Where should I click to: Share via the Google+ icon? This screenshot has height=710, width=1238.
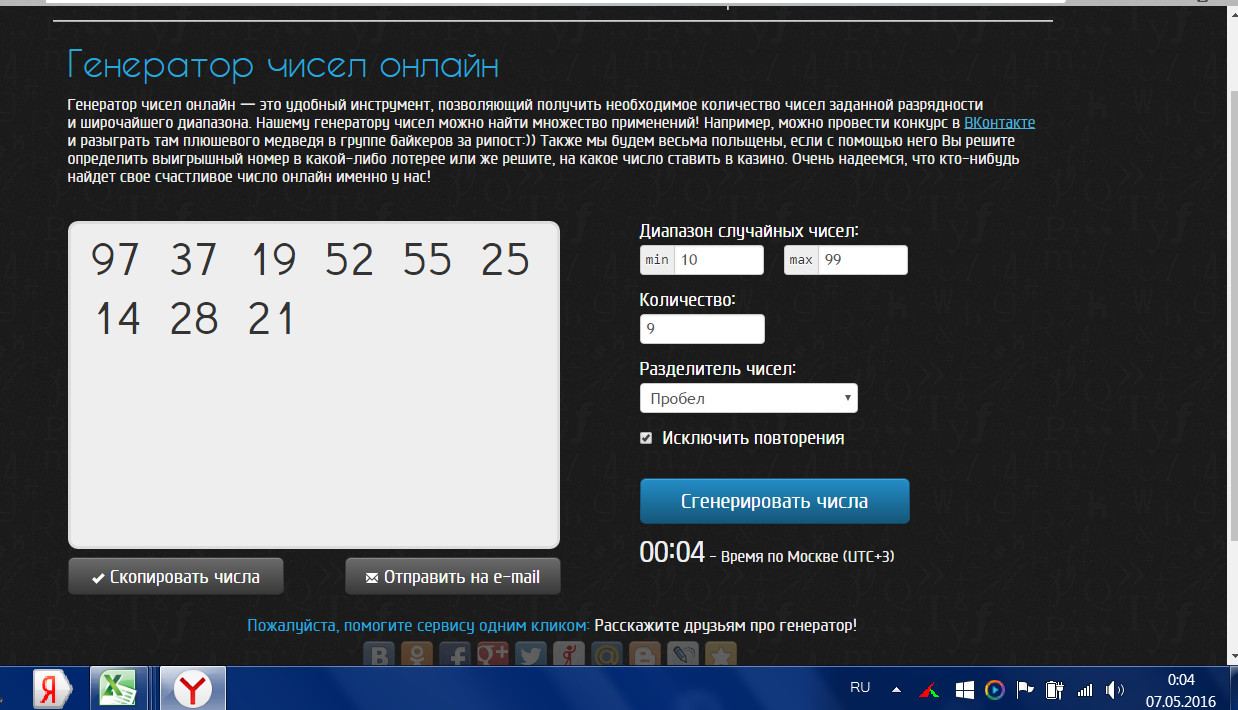(492, 655)
